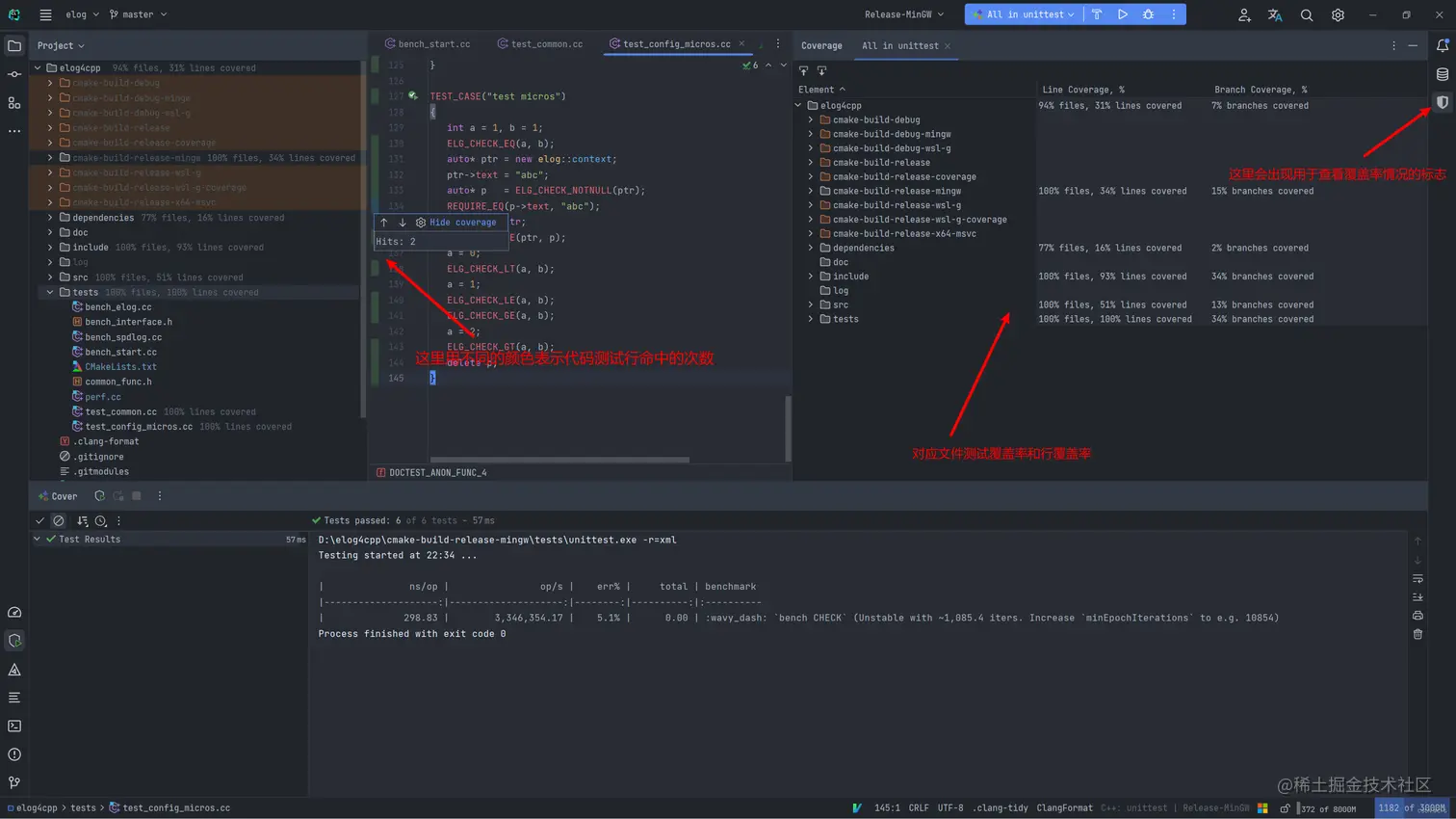Image resolution: width=1456 pixels, height=819 pixels.
Task: Collapse the Test Results node
Action: pos(38,540)
